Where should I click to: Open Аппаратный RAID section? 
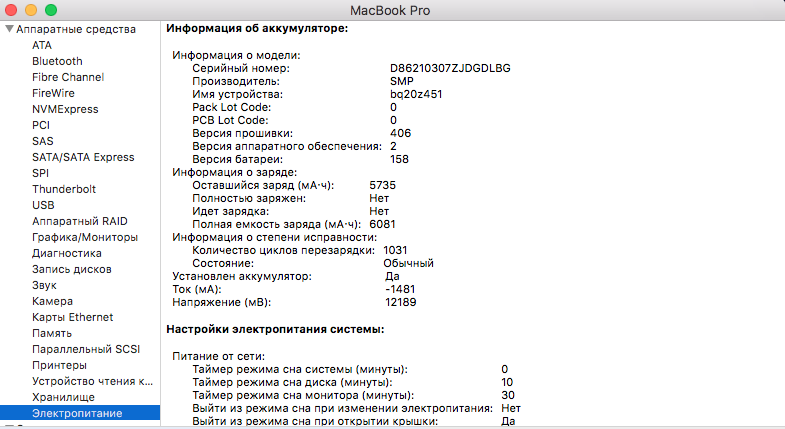coord(80,221)
